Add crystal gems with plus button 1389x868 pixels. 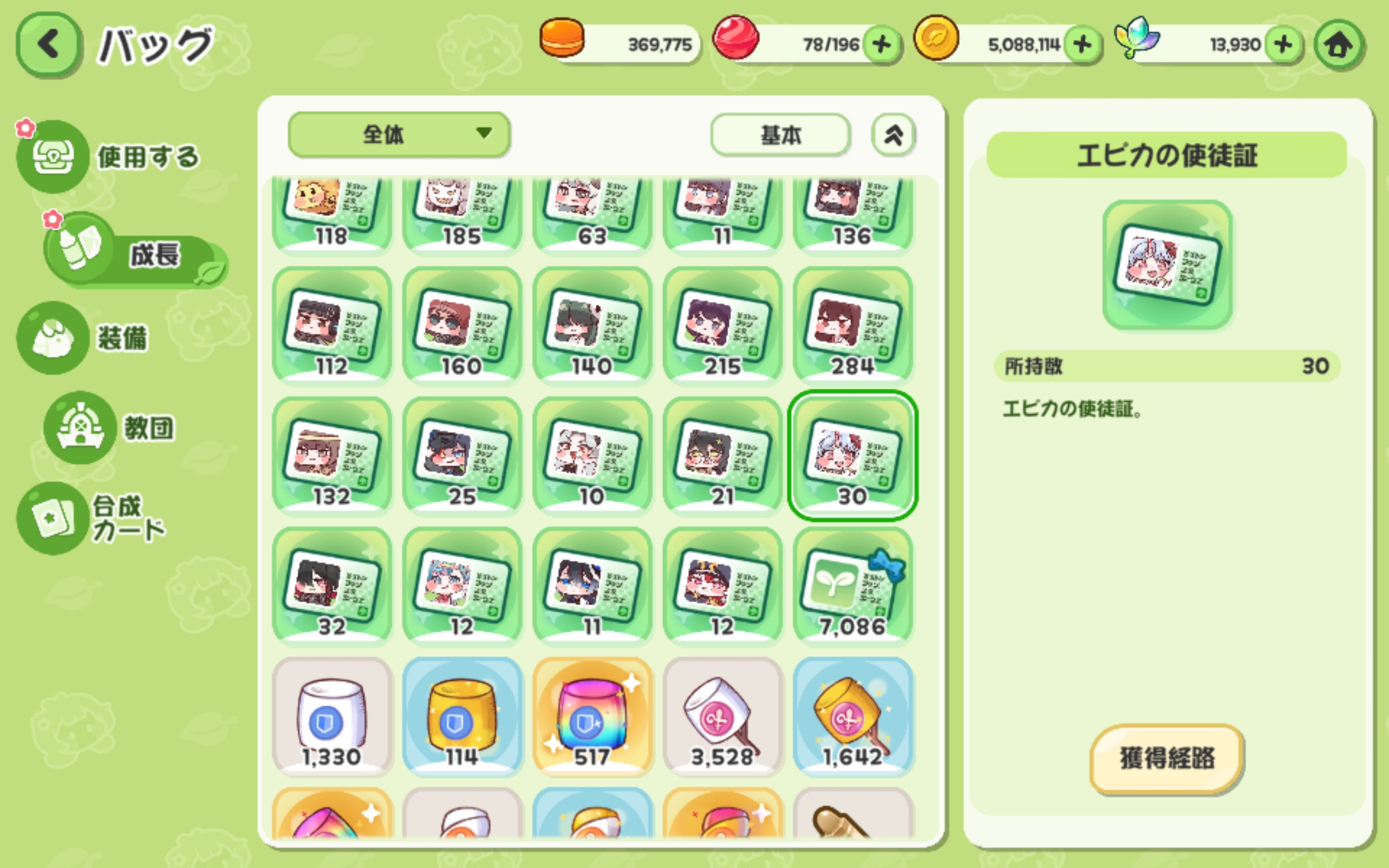tap(1283, 44)
